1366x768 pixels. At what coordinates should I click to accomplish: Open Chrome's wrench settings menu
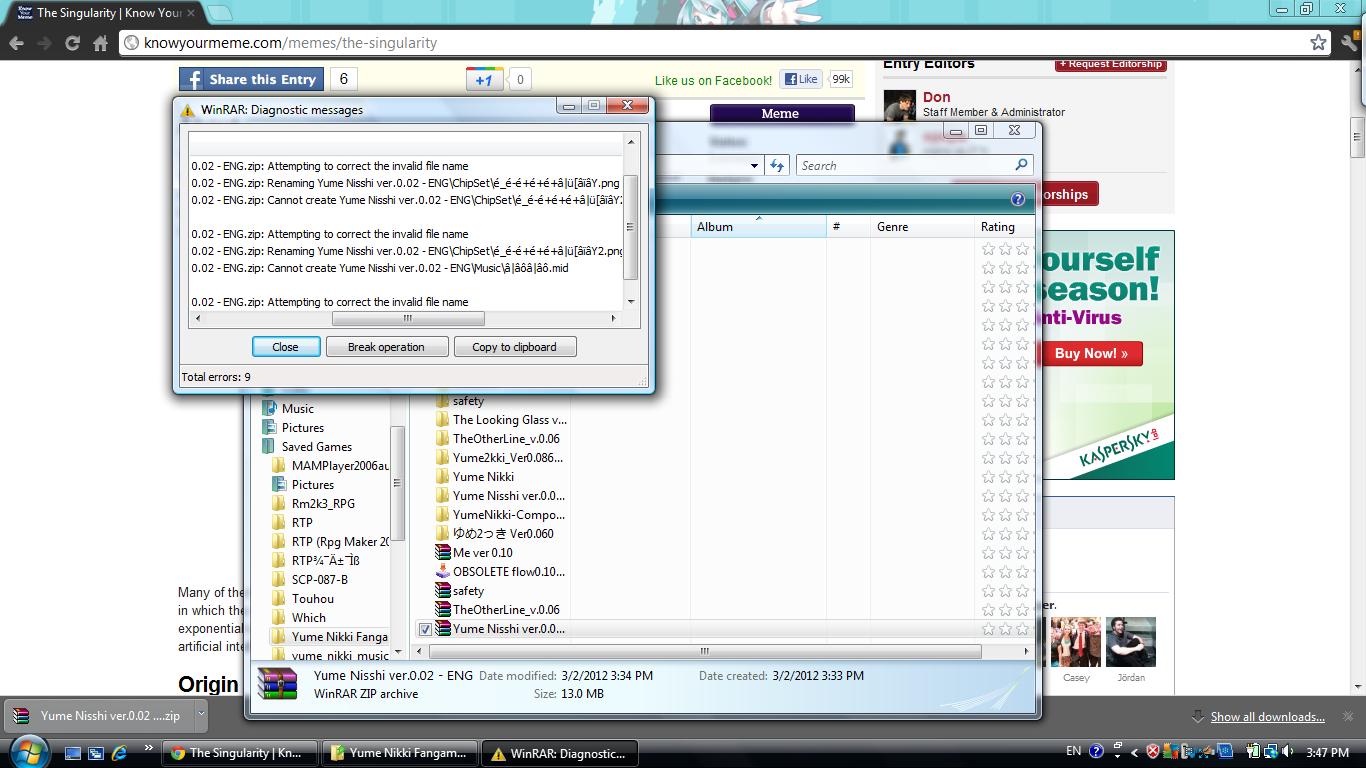coord(1349,43)
